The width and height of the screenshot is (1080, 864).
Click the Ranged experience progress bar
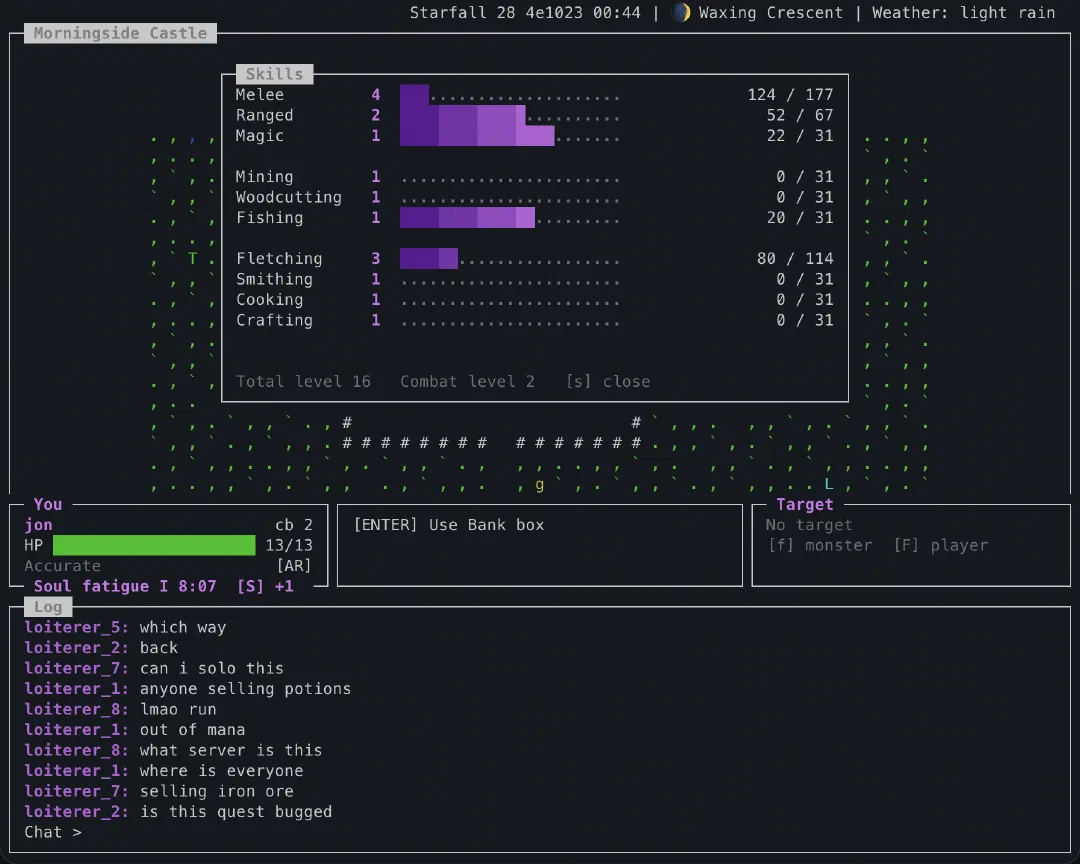tap(510, 115)
